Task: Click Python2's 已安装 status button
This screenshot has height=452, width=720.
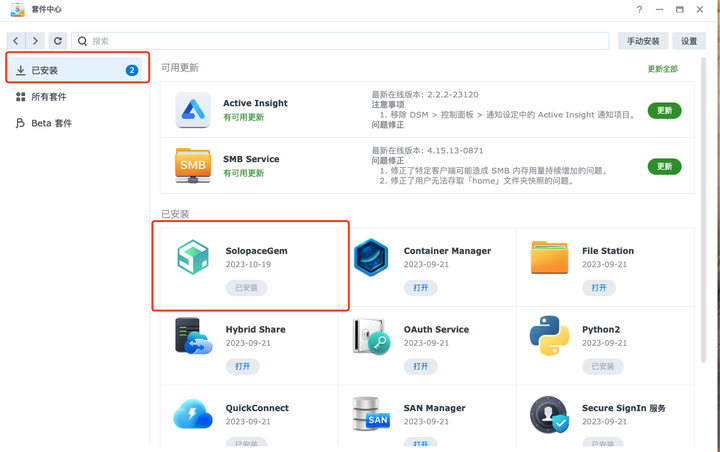Action: tap(603, 366)
